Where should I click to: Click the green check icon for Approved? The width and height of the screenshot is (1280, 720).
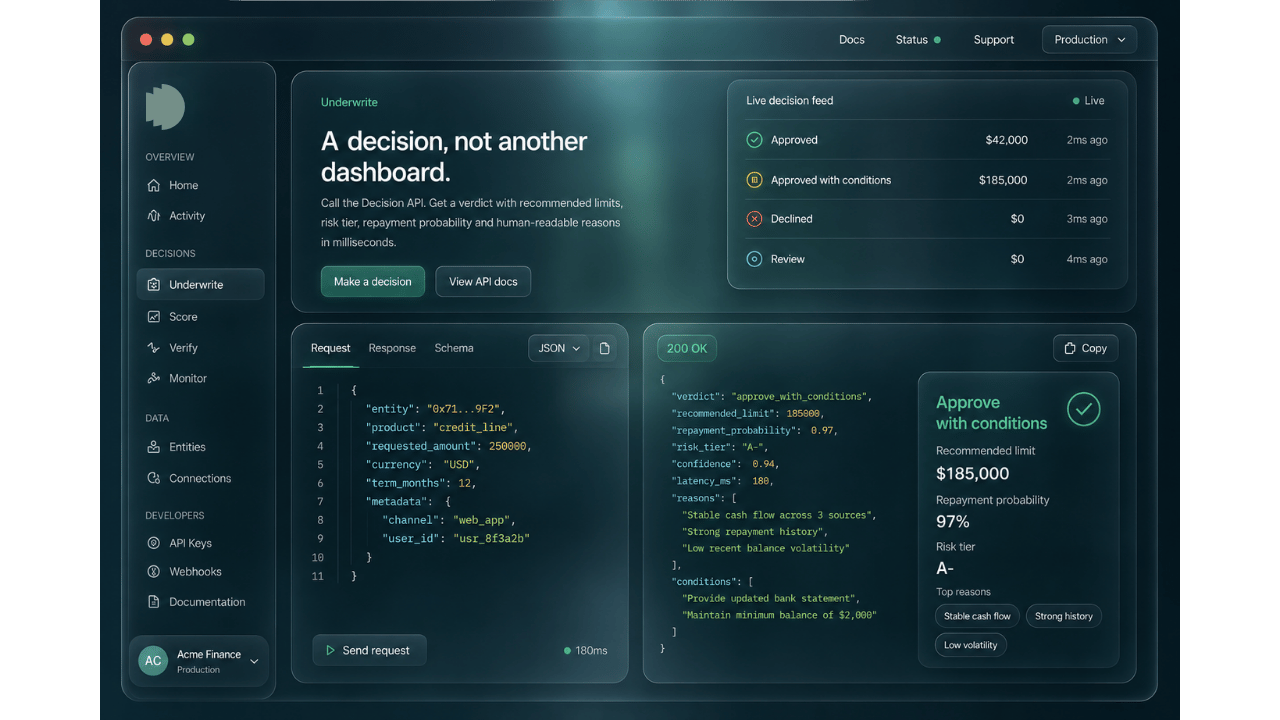(x=755, y=140)
